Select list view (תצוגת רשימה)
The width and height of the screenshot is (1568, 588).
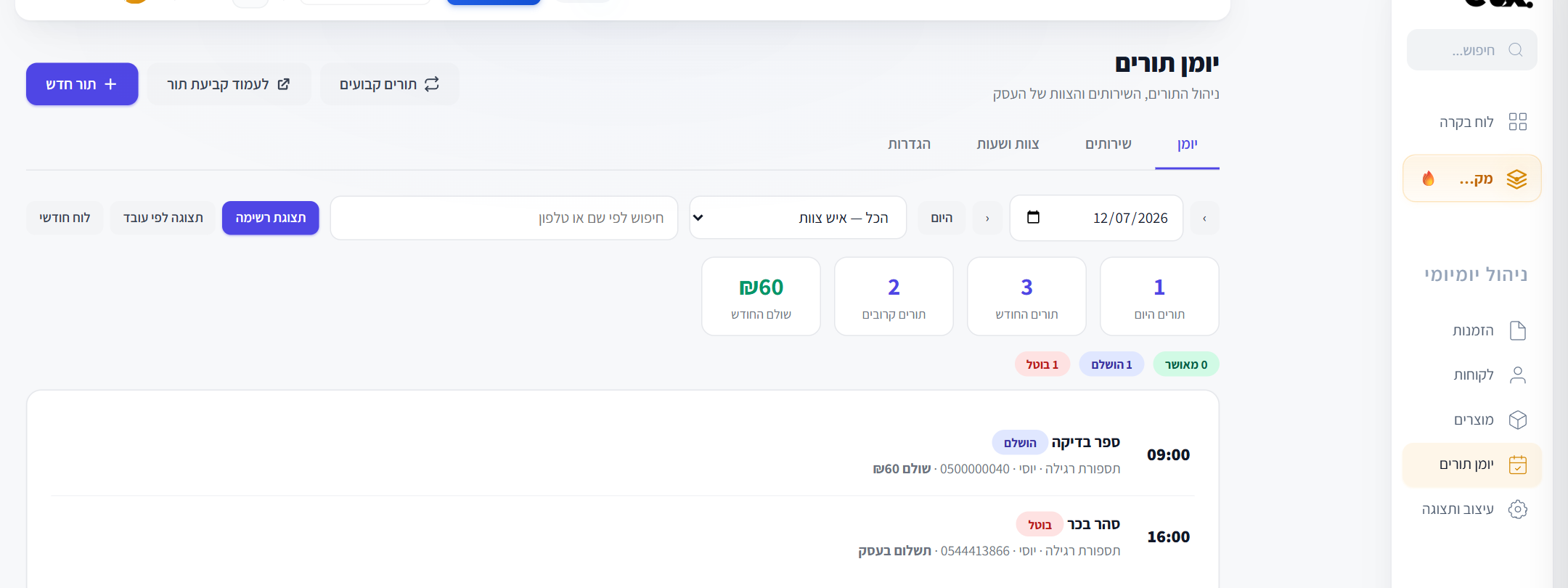270,218
